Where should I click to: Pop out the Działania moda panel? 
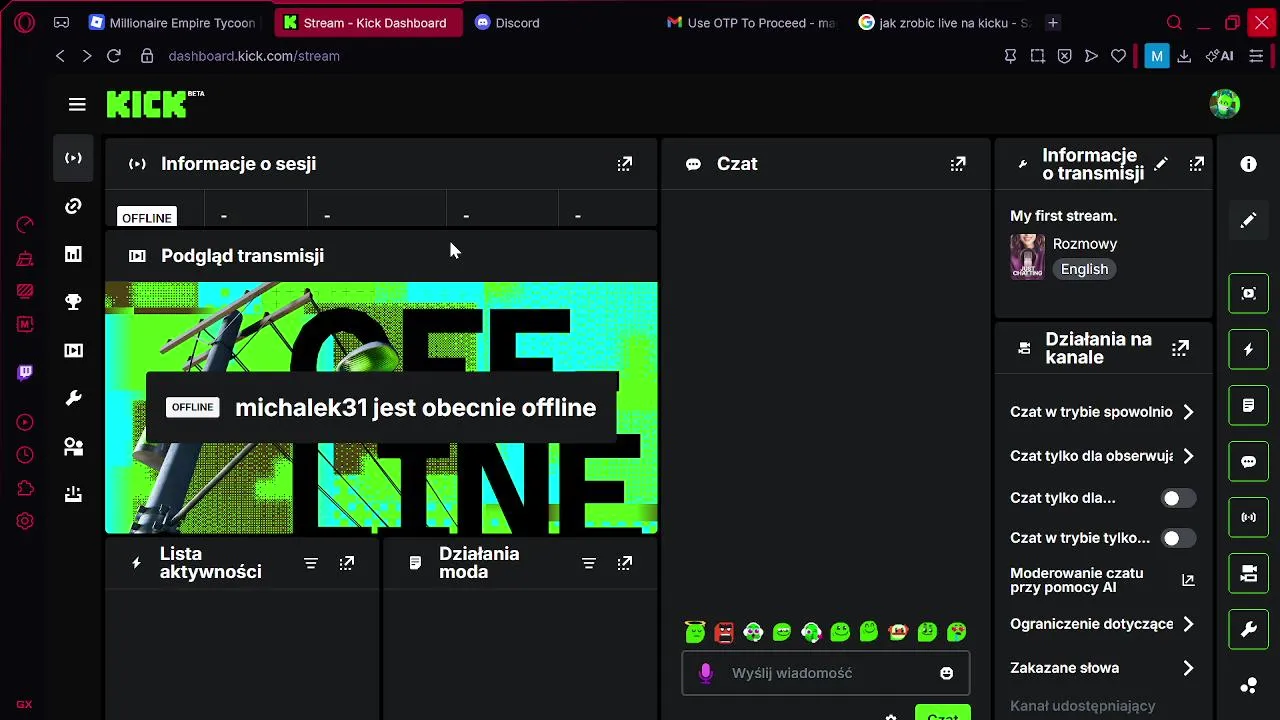pyautogui.click(x=625, y=563)
